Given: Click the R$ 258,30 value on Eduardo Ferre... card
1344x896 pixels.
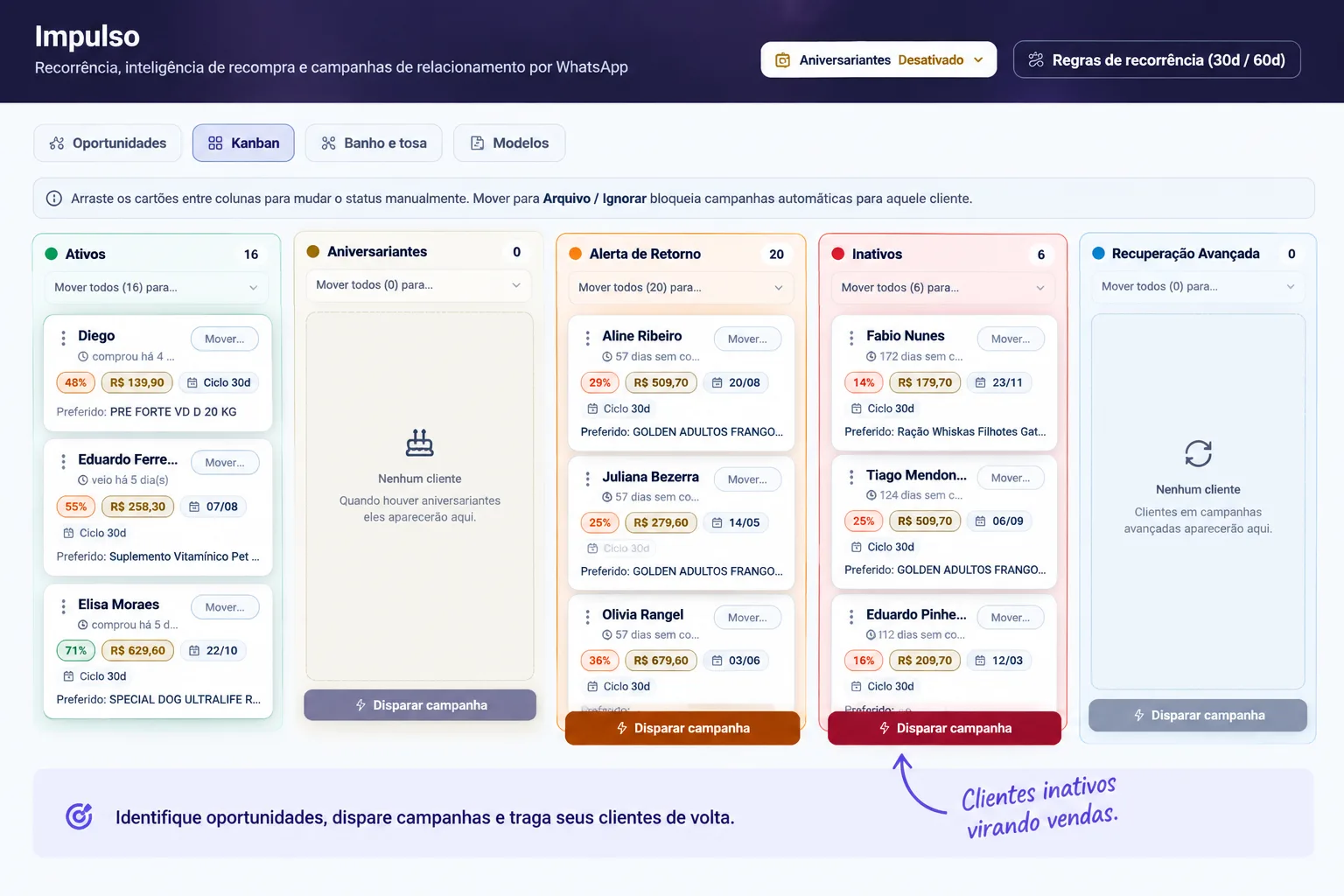Looking at the screenshot, I should pos(137,507).
